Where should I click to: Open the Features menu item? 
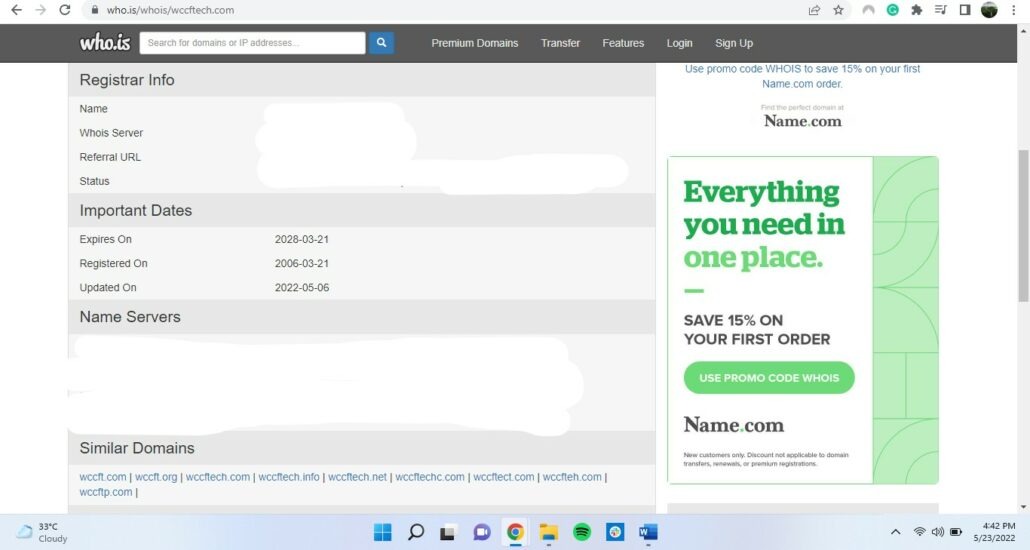coord(623,43)
